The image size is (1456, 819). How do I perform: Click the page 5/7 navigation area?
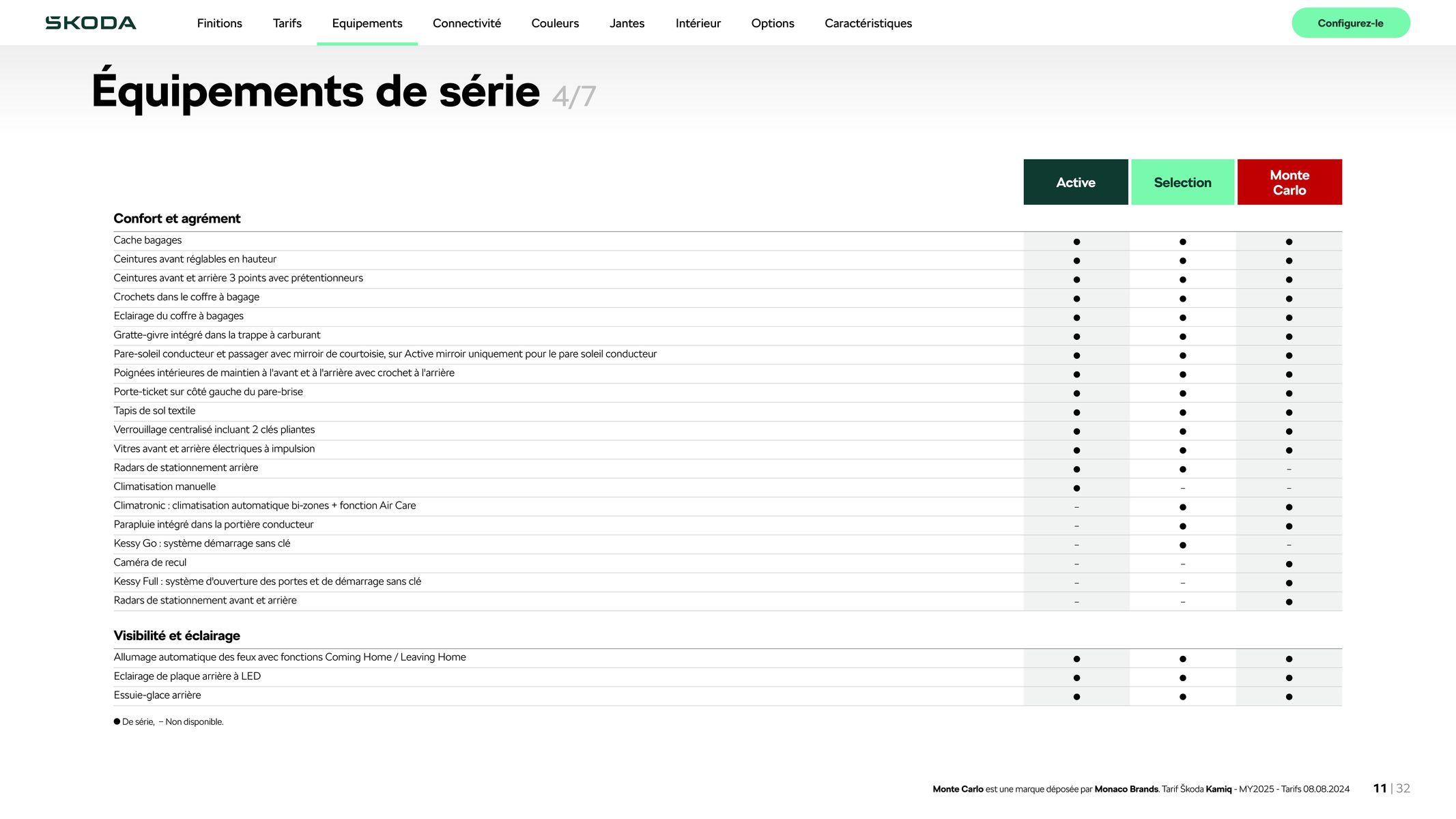click(x=575, y=96)
